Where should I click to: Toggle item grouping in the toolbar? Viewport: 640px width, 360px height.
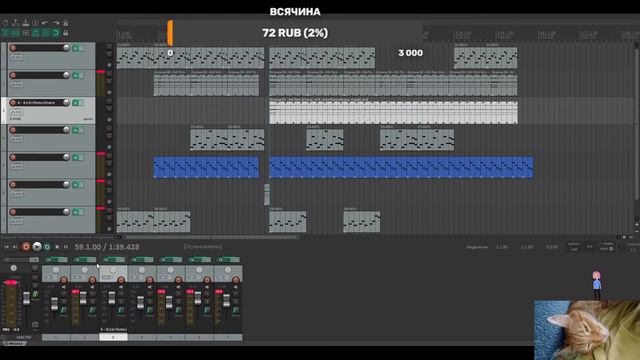pos(16,33)
